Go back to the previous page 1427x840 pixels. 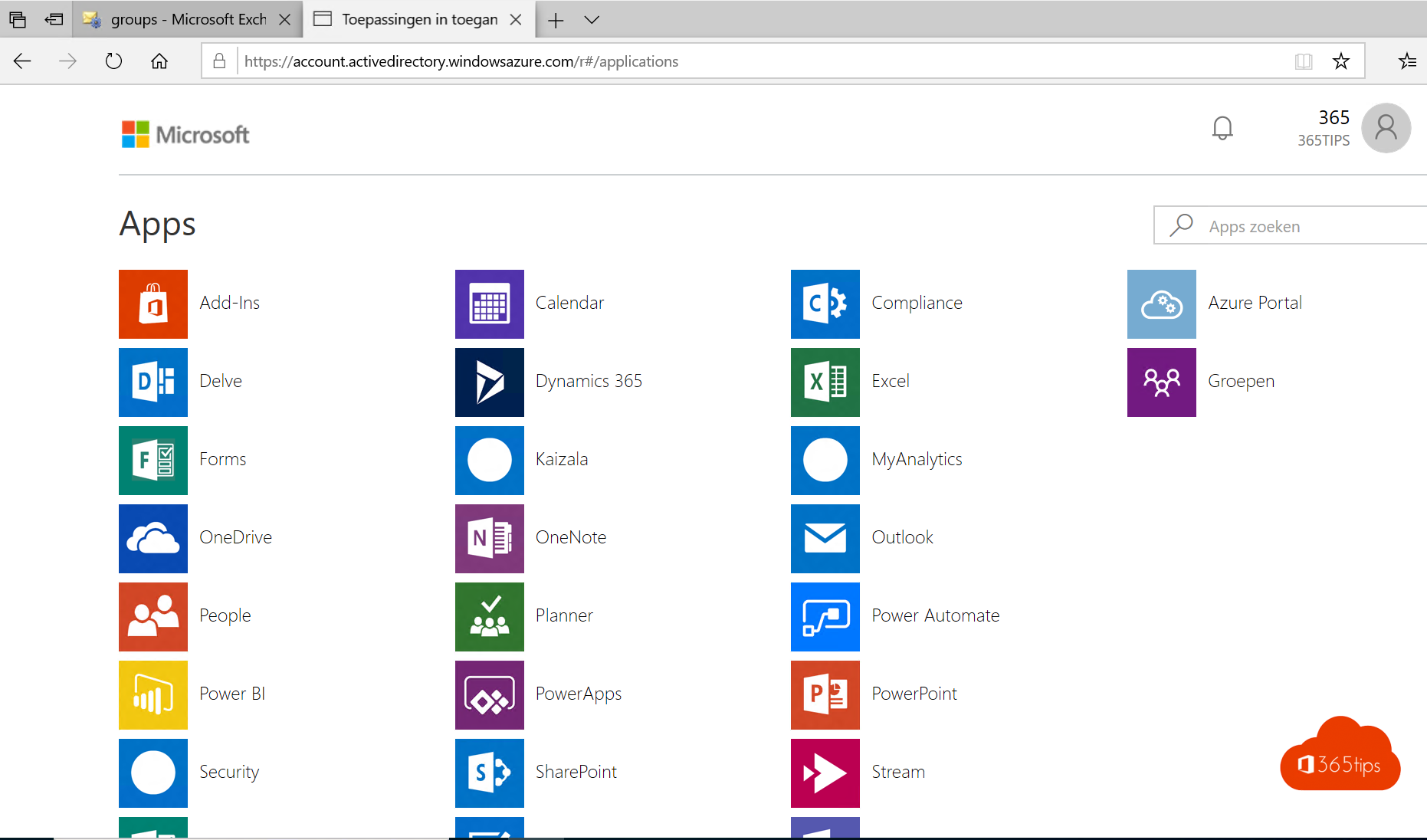(22, 61)
